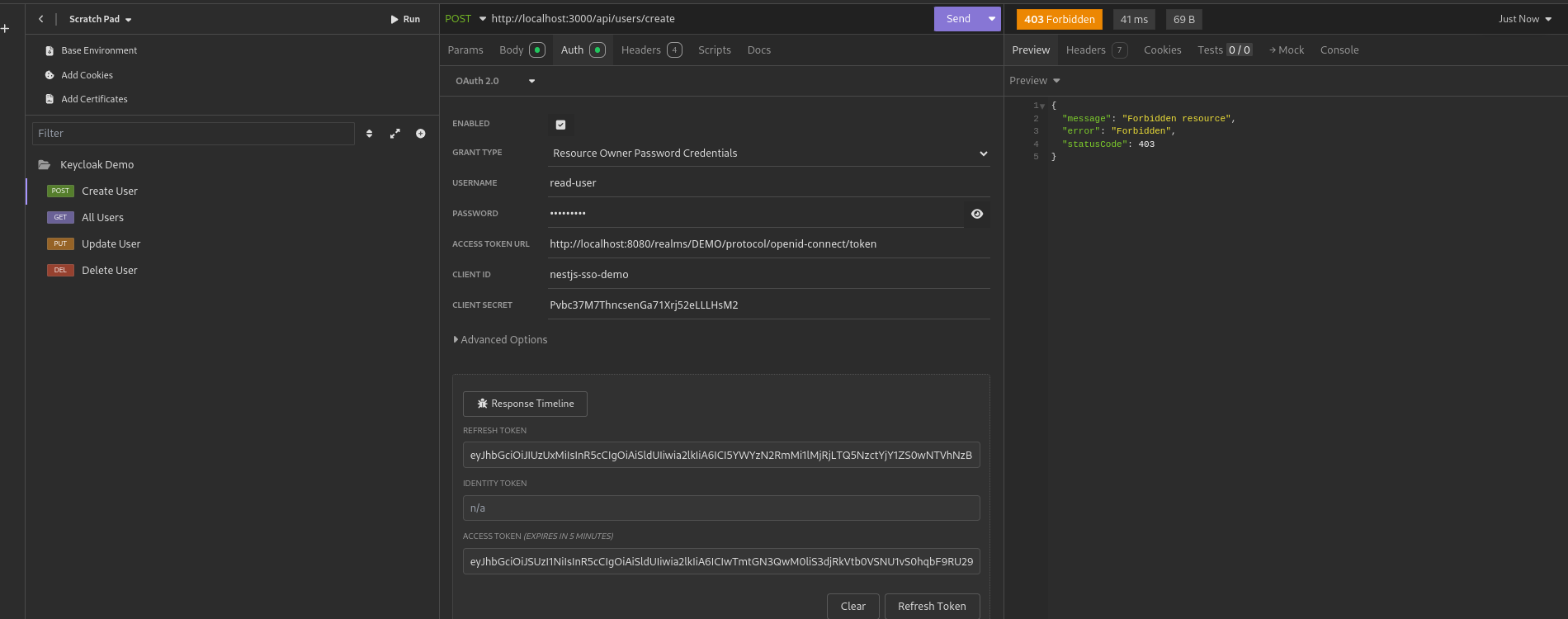Screen dimensions: 1568x619
Task: Click the Refresh Token button
Action: coord(932,606)
